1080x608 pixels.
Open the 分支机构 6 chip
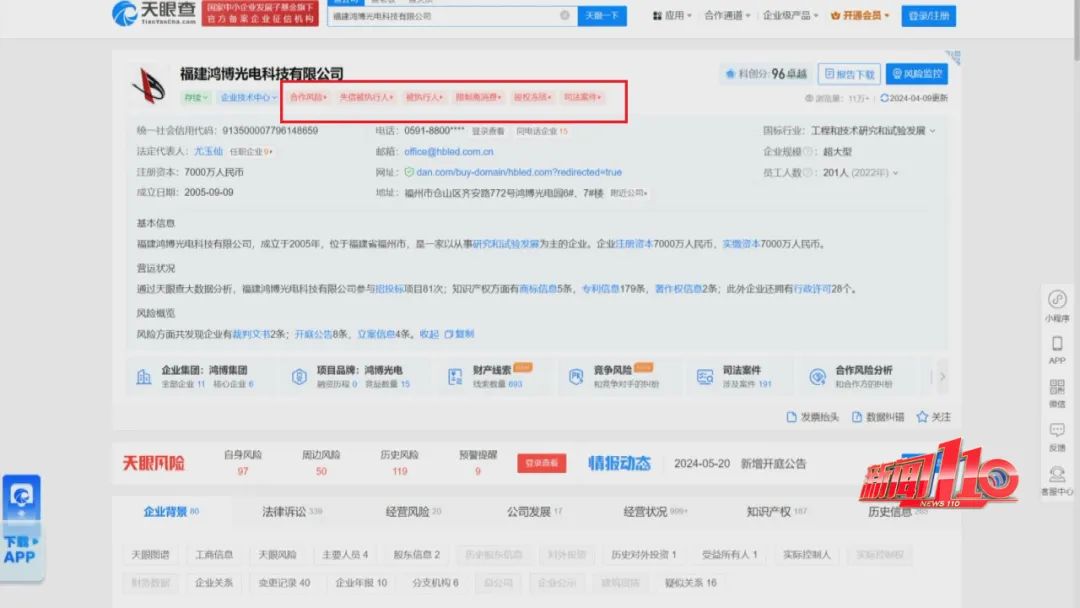click(435, 583)
